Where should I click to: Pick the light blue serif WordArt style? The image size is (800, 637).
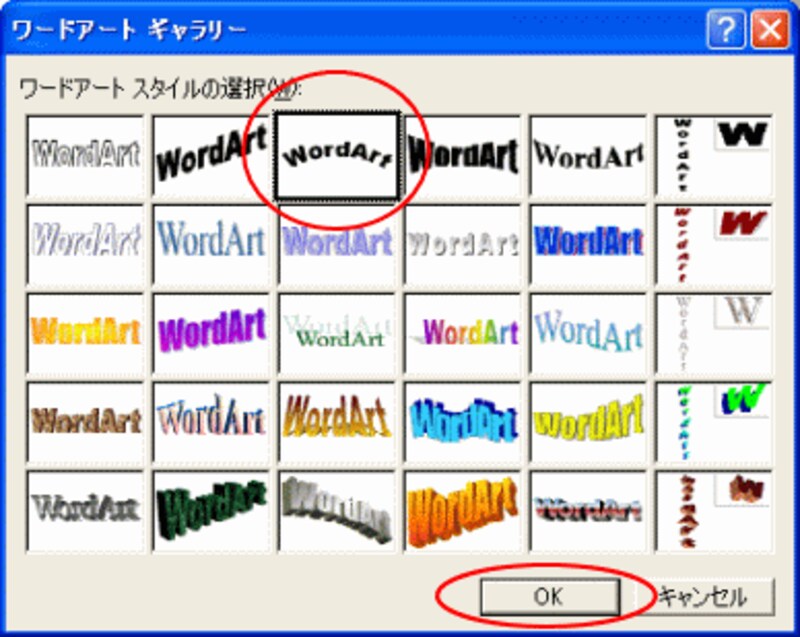[211, 244]
